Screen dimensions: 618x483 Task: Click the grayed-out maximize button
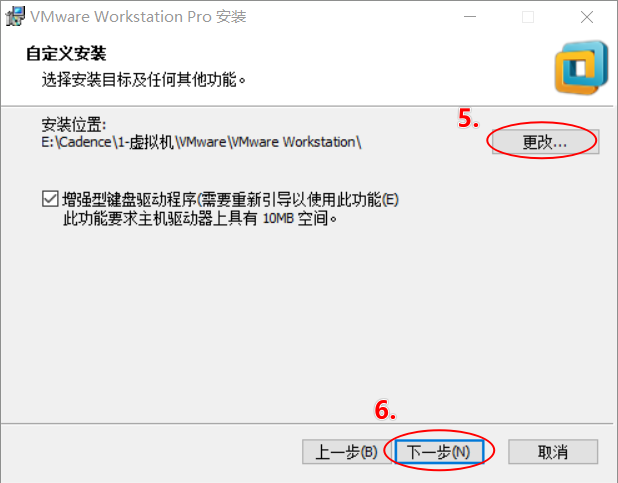tap(528, 17)
